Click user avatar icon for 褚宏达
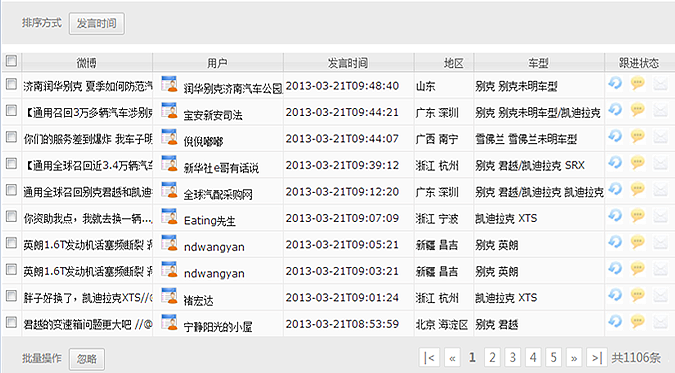This screenshot has width=675, height=373. pyautogui.click(x=169, y=295)
